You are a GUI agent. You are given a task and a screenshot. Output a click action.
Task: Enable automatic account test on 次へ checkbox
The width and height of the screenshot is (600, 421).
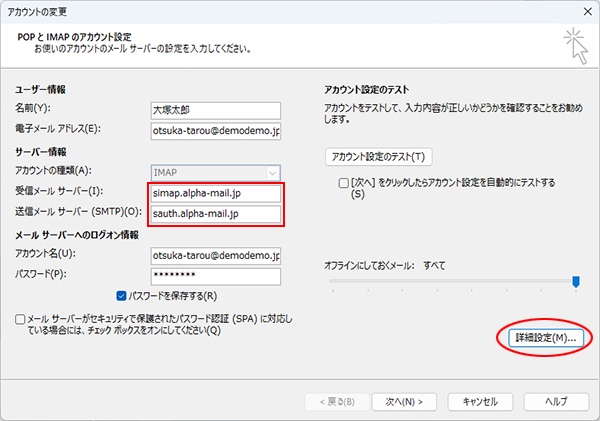coord(345,184)
